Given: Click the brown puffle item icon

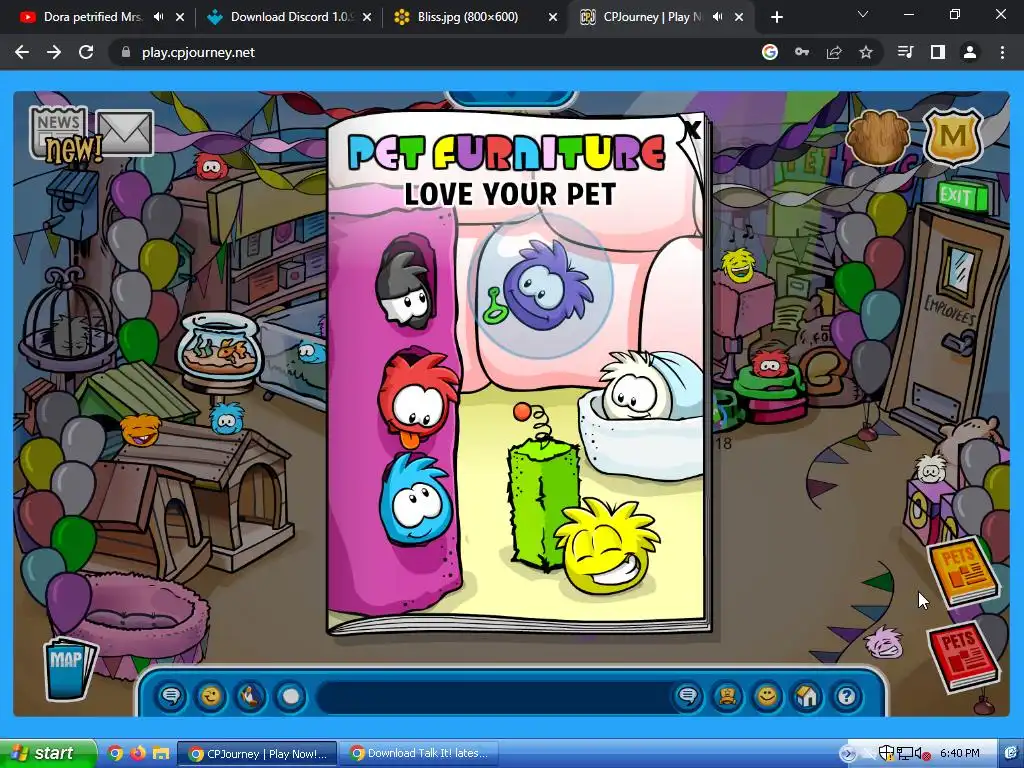Looking at the screenshot, I should tap(878, 137).
